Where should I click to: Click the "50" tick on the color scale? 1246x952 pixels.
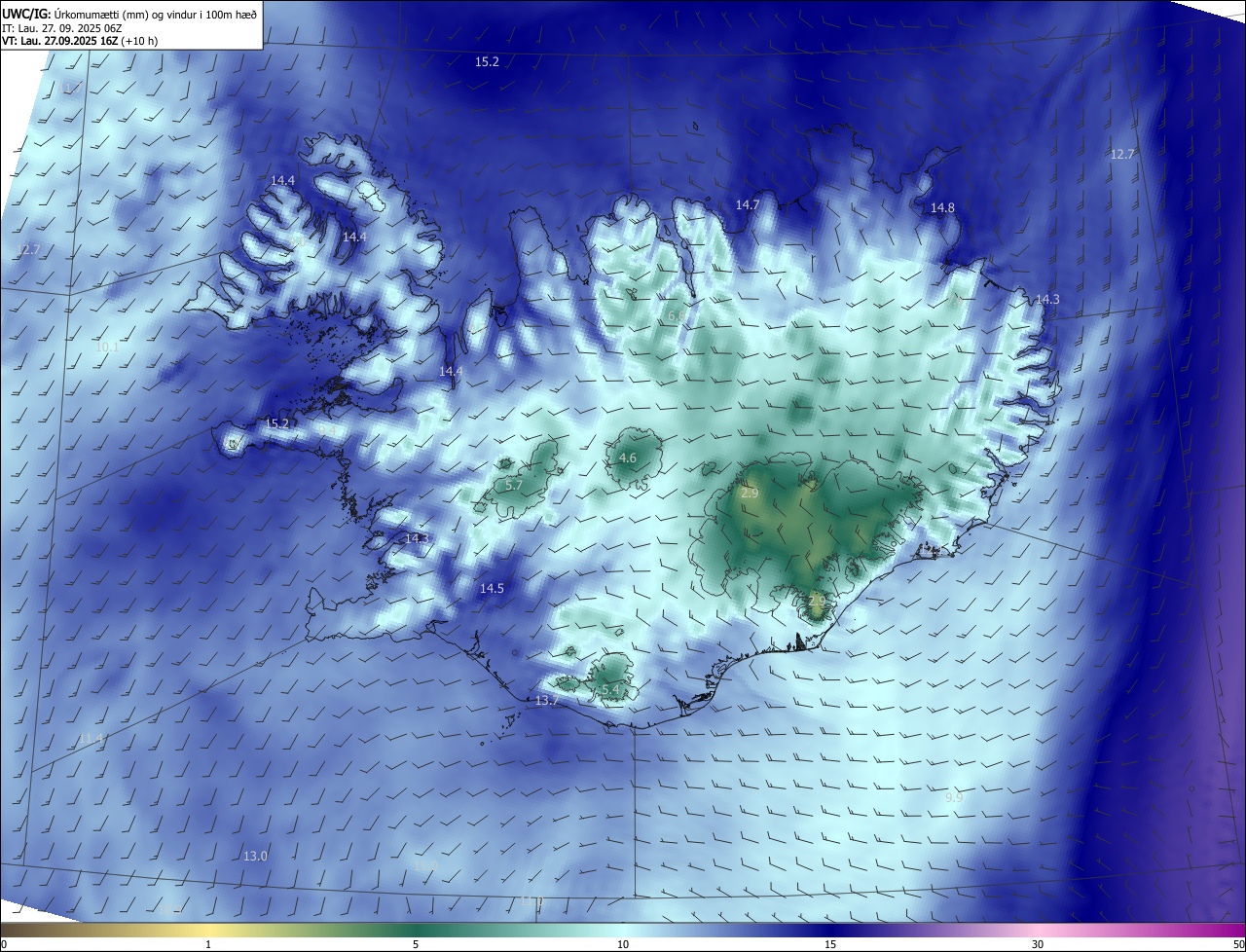coord(1238,944)
